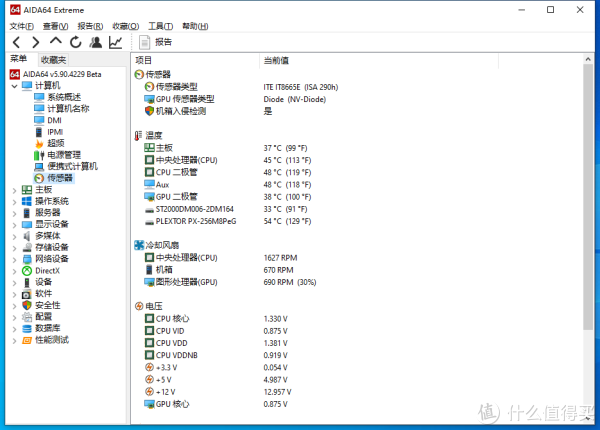
Task: Select the +12 V voltage row
Action: click(218, 392)
